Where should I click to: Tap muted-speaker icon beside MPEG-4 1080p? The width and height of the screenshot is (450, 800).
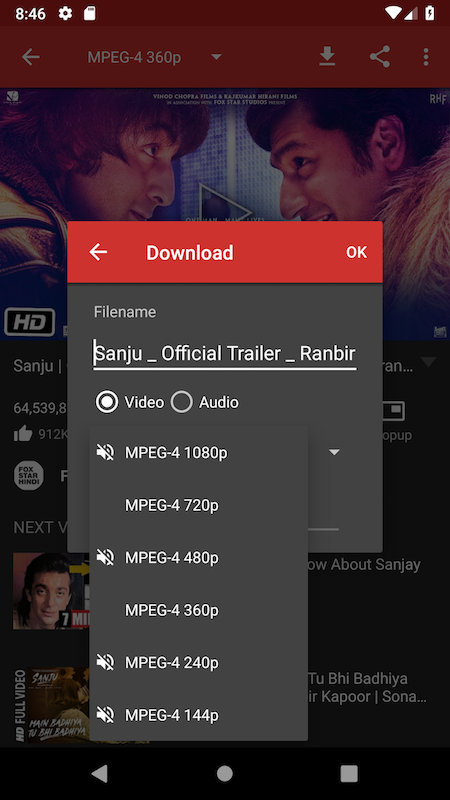105,452
